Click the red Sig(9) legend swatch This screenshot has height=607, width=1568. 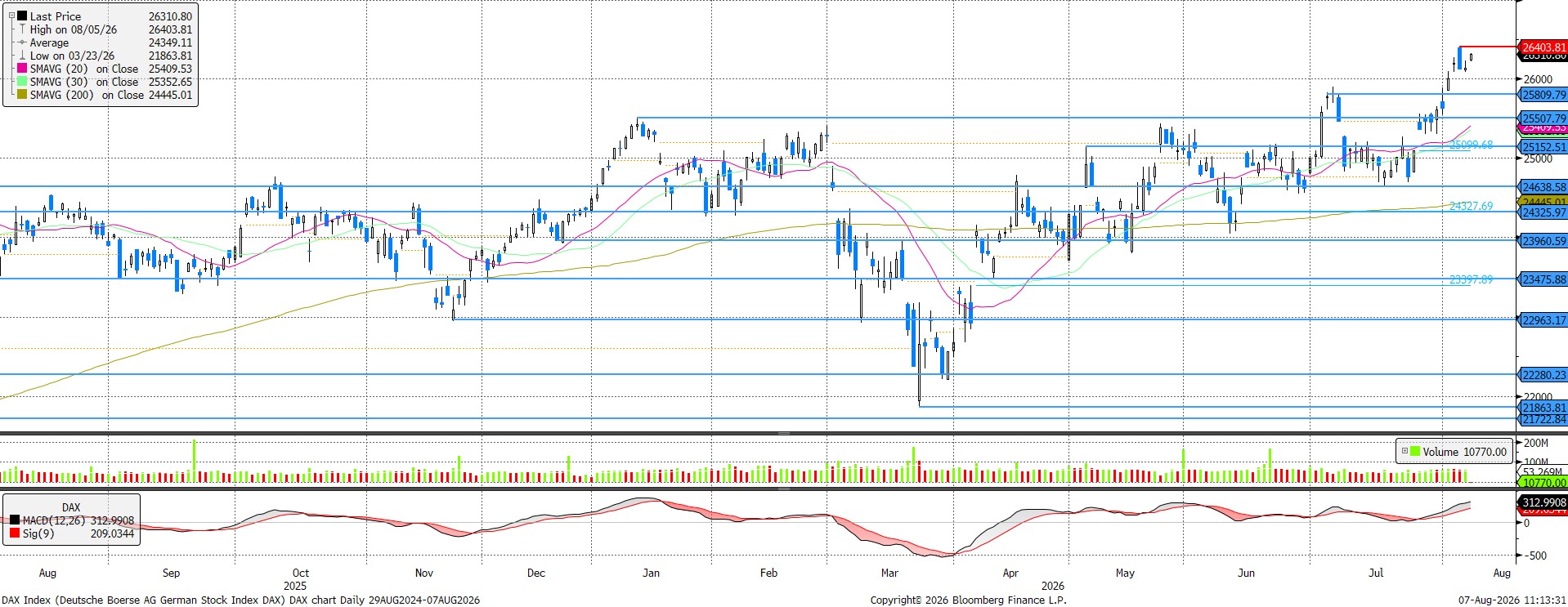(x=15, y=533)
